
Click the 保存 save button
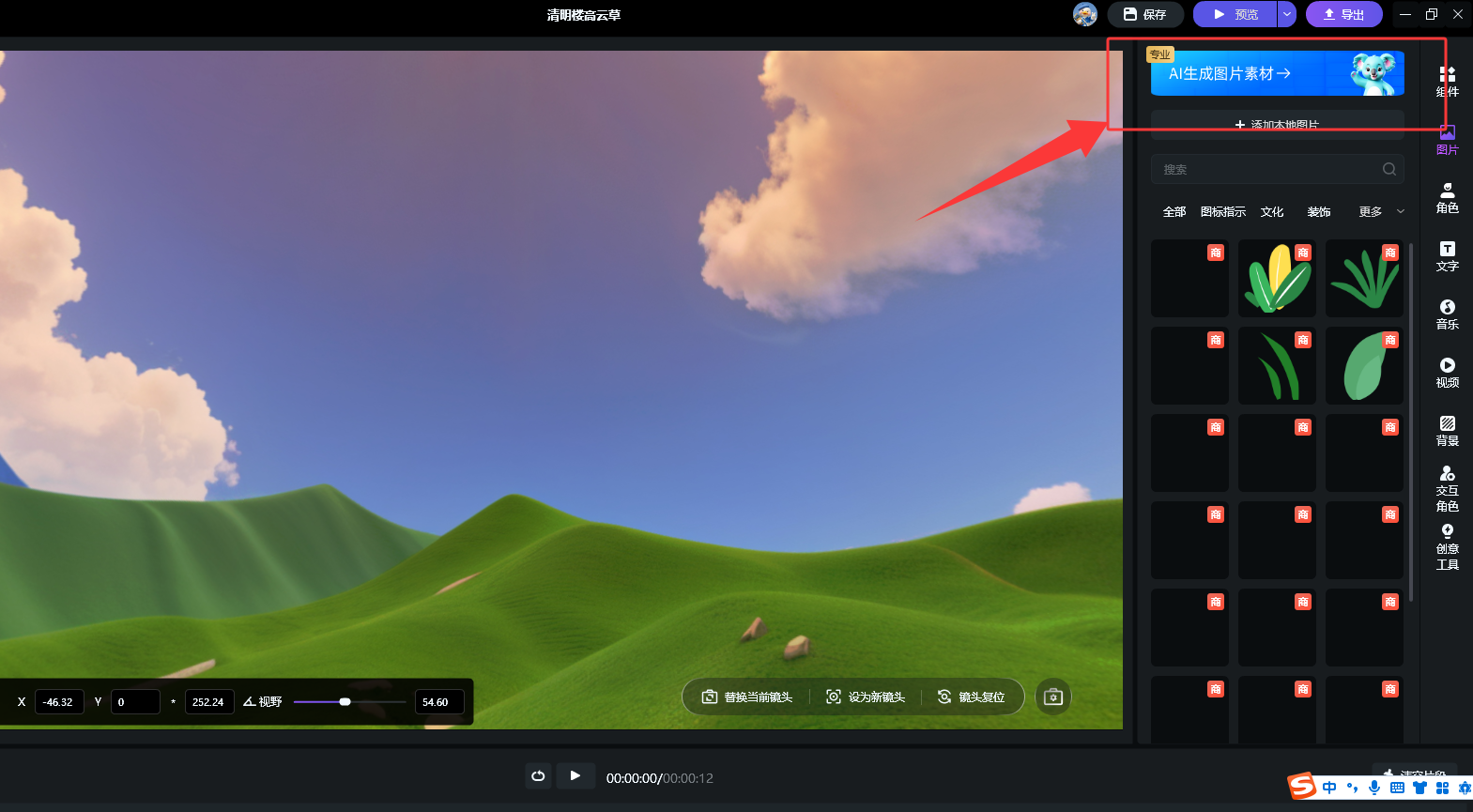click(x=1144, y=14)
